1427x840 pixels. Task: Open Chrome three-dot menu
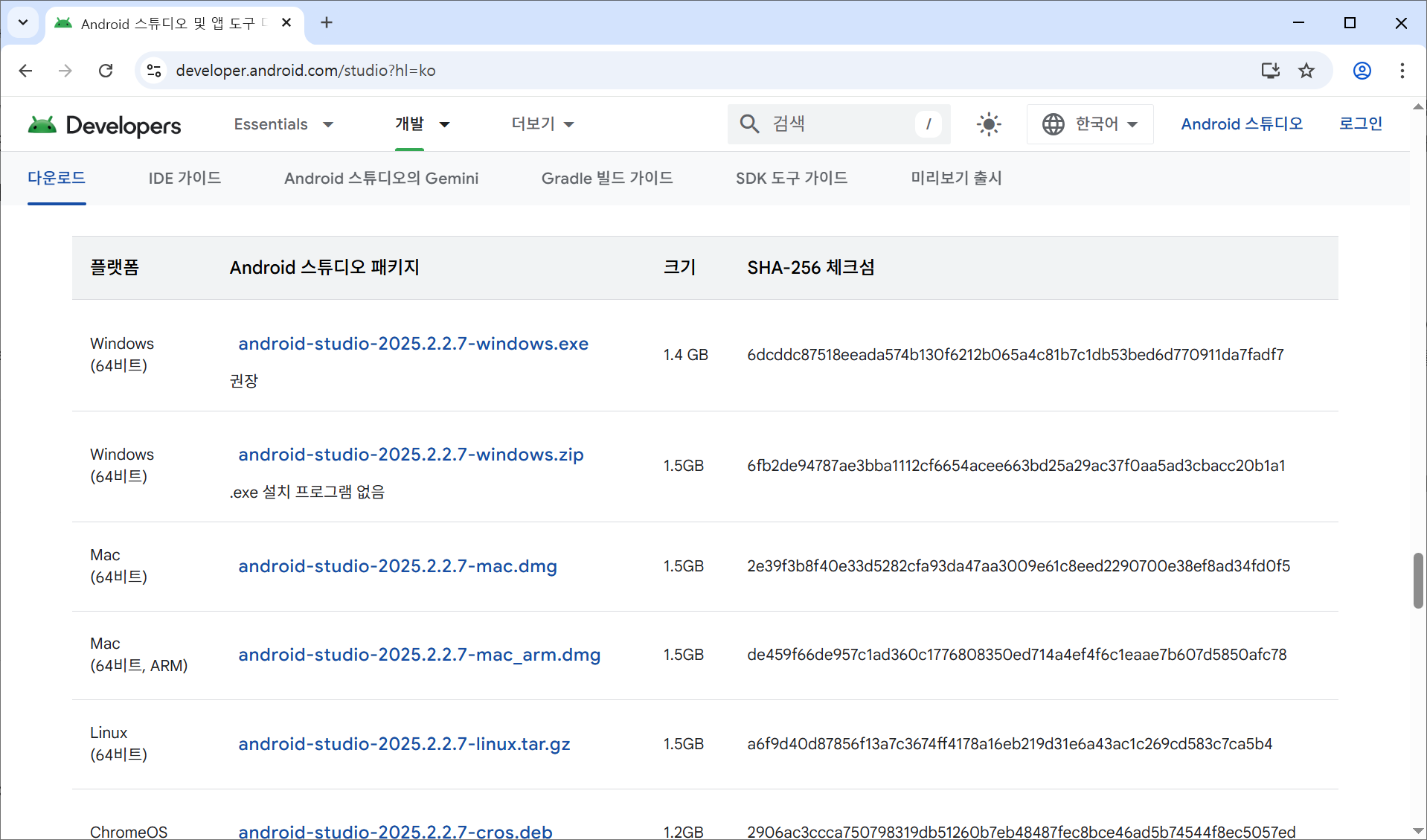point(1402,71)
